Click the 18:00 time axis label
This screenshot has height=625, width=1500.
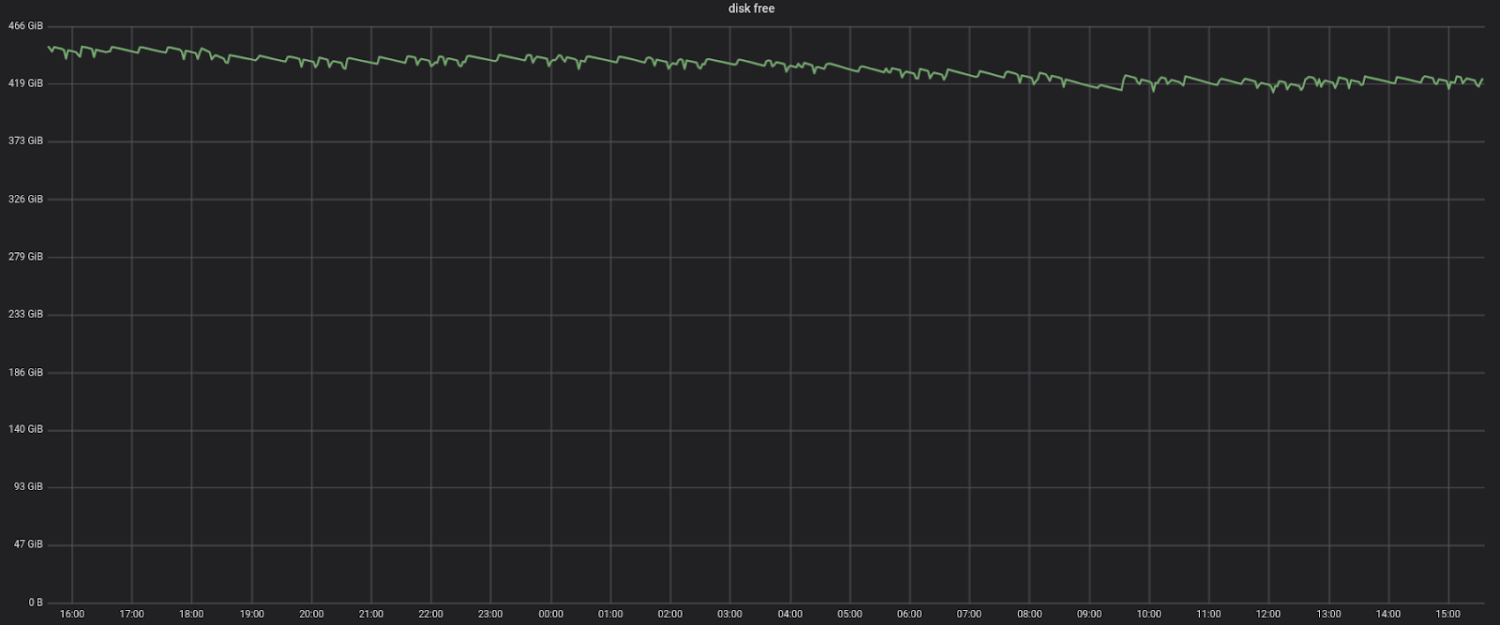click(192, 614)
